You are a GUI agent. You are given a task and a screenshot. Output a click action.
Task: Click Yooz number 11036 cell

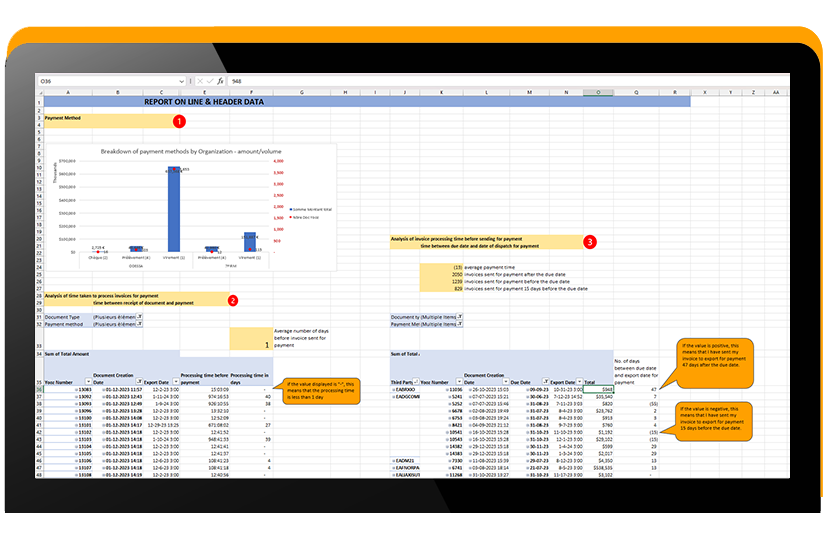(441, 390)
